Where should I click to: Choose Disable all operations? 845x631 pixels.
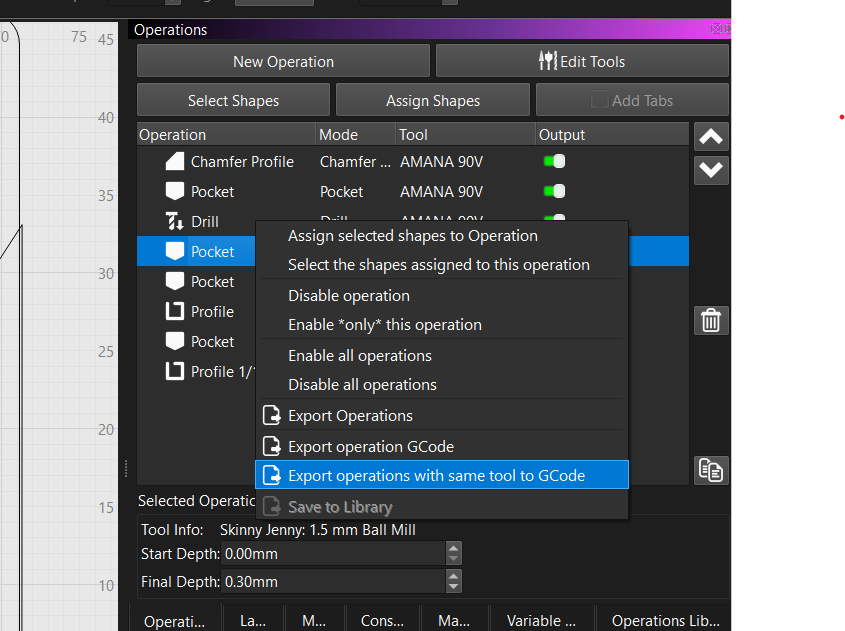[x=442, y=384]
